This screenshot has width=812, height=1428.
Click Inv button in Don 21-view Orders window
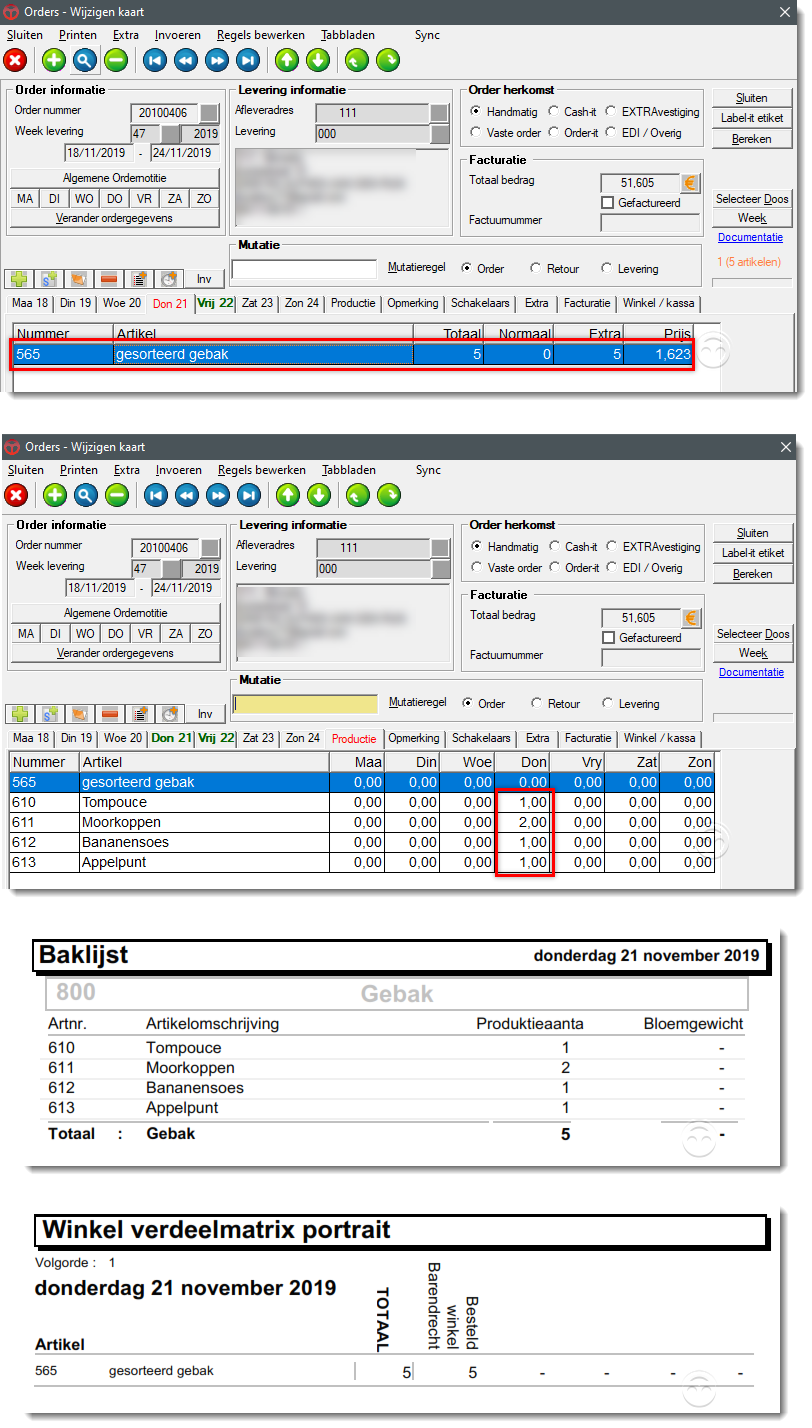[204, 279]
